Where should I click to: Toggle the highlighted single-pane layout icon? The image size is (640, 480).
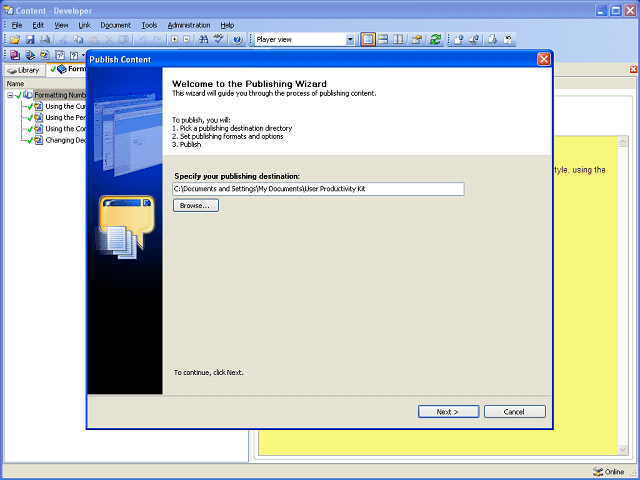point(368,40)
